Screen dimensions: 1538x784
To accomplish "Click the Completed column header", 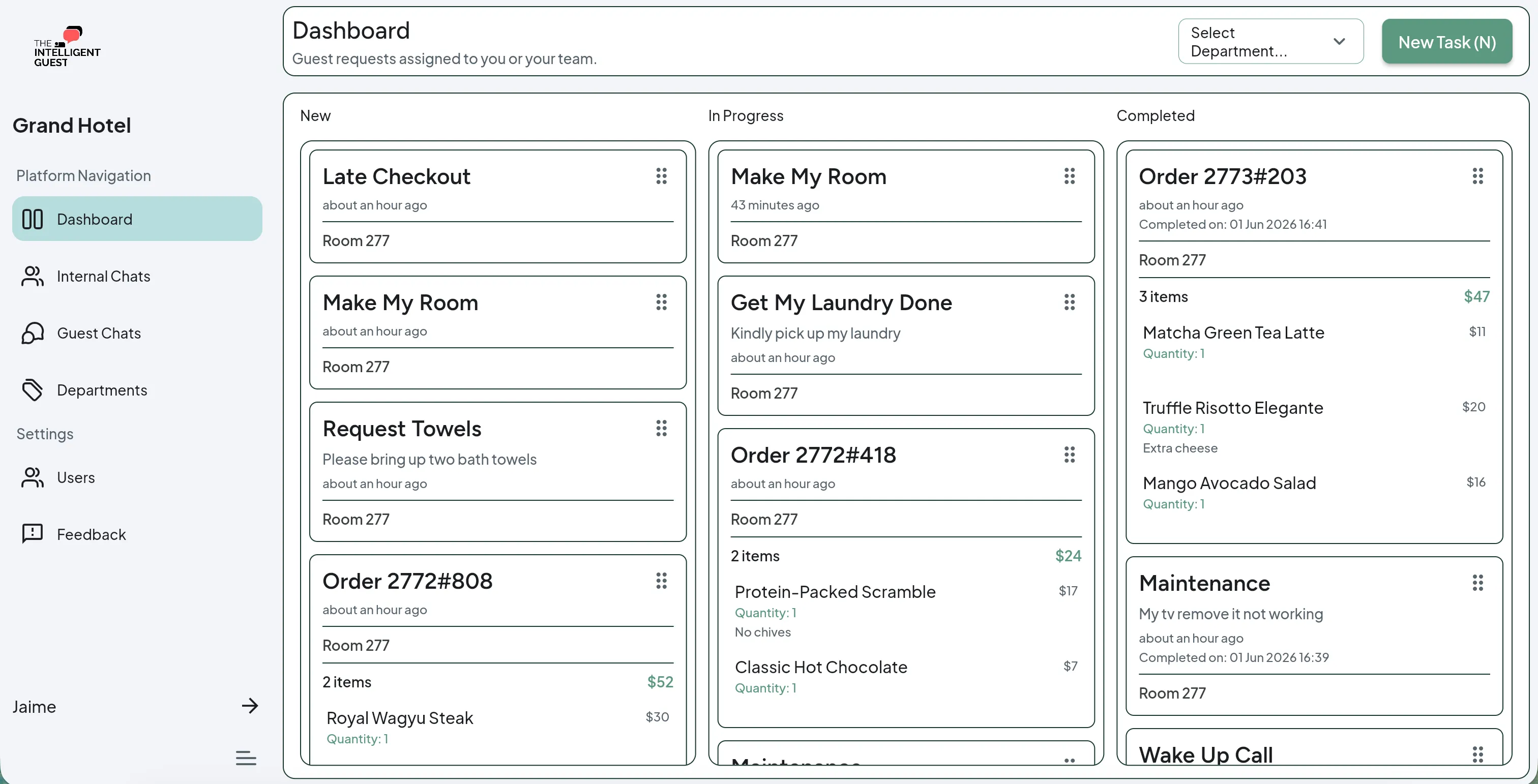I will click(x=1156, y=115).
